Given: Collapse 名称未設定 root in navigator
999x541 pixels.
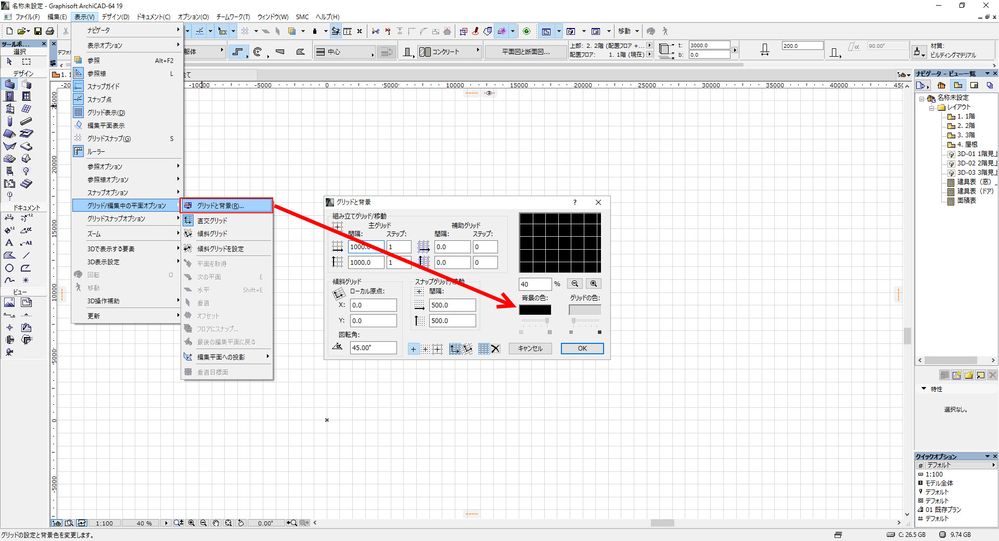Looking at the screenshot, I should click(x=921, y=98).
